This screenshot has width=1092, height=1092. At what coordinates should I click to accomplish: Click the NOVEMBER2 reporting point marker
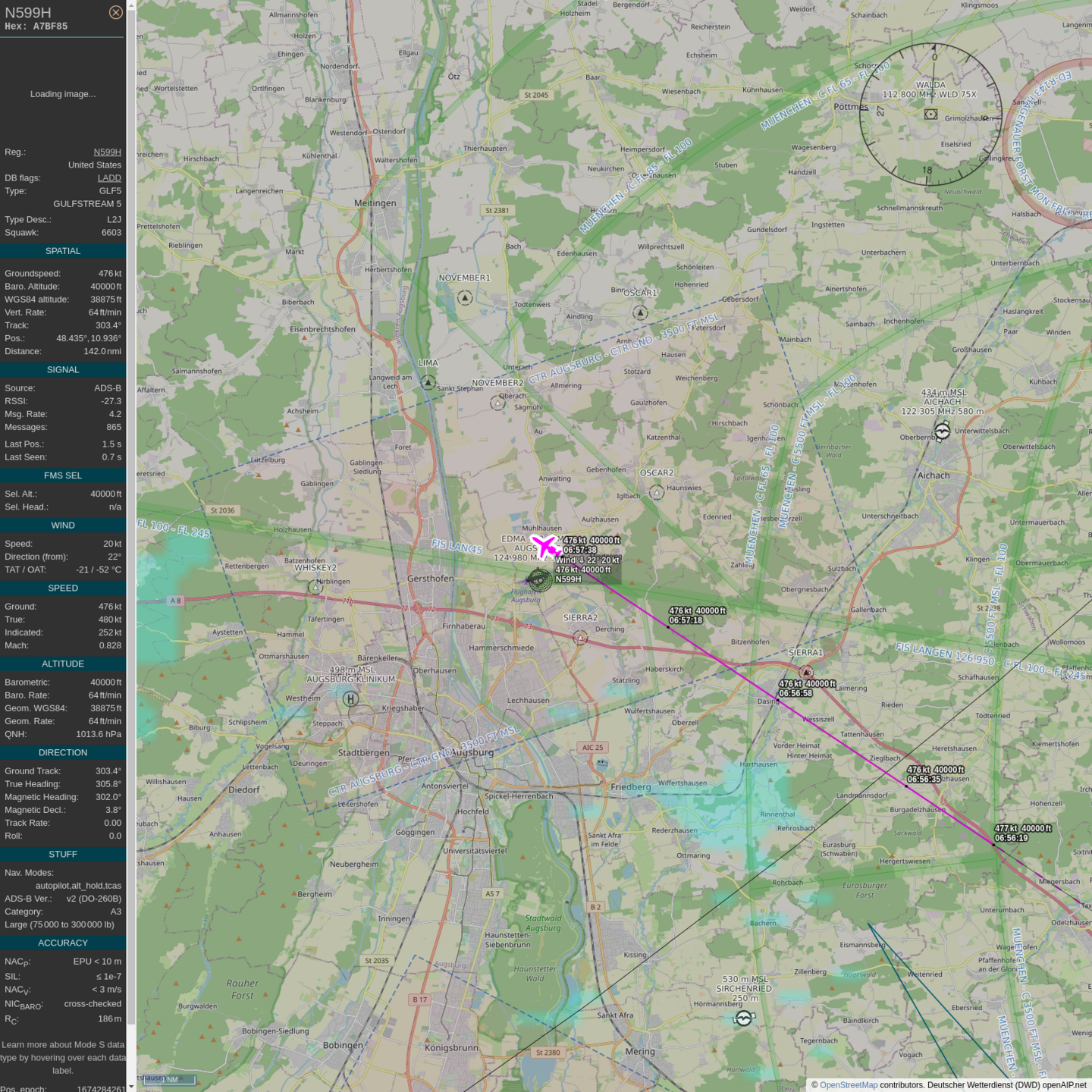[497, 403]
